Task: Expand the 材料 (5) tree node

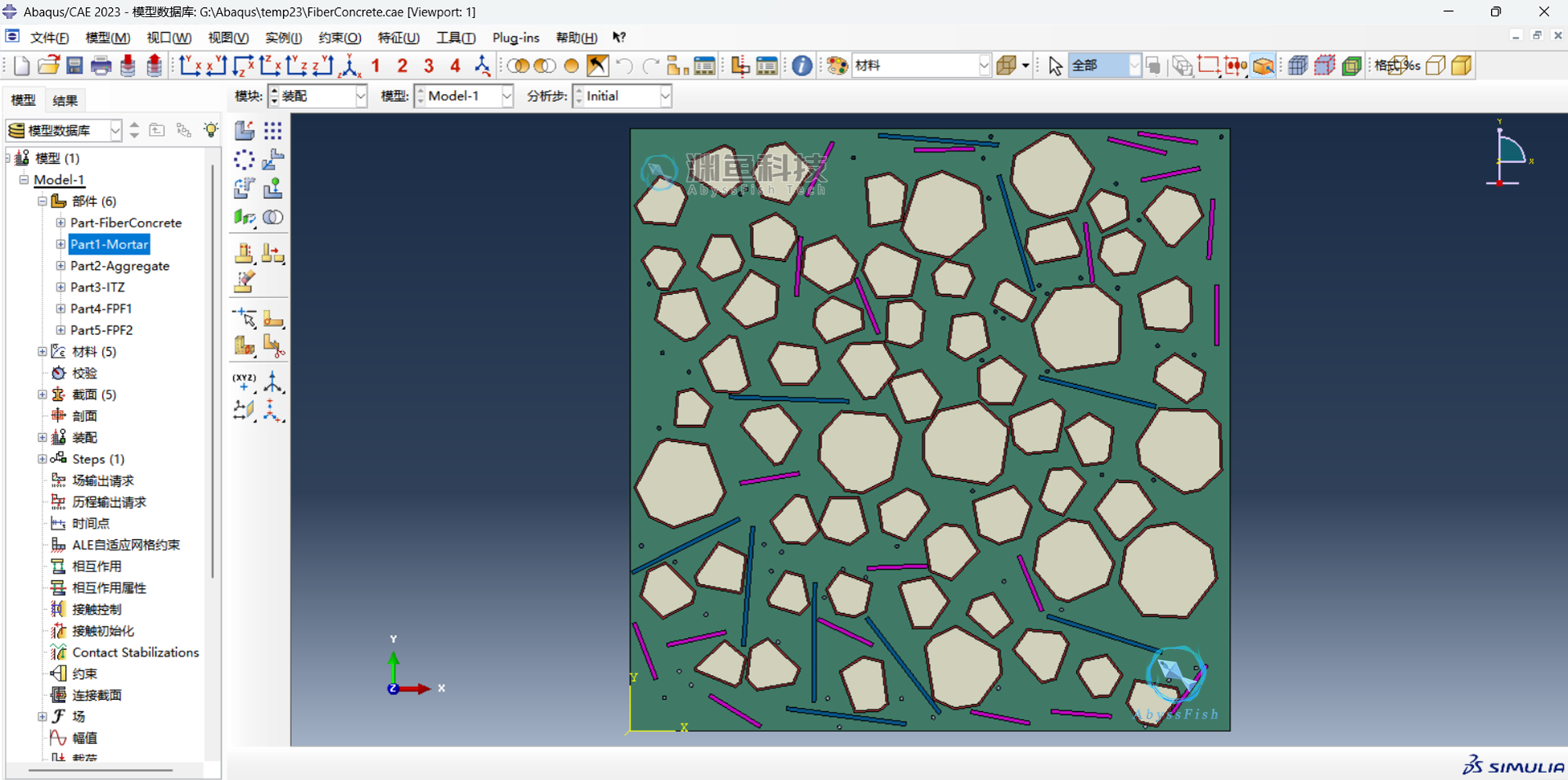Action: [42, 351]
